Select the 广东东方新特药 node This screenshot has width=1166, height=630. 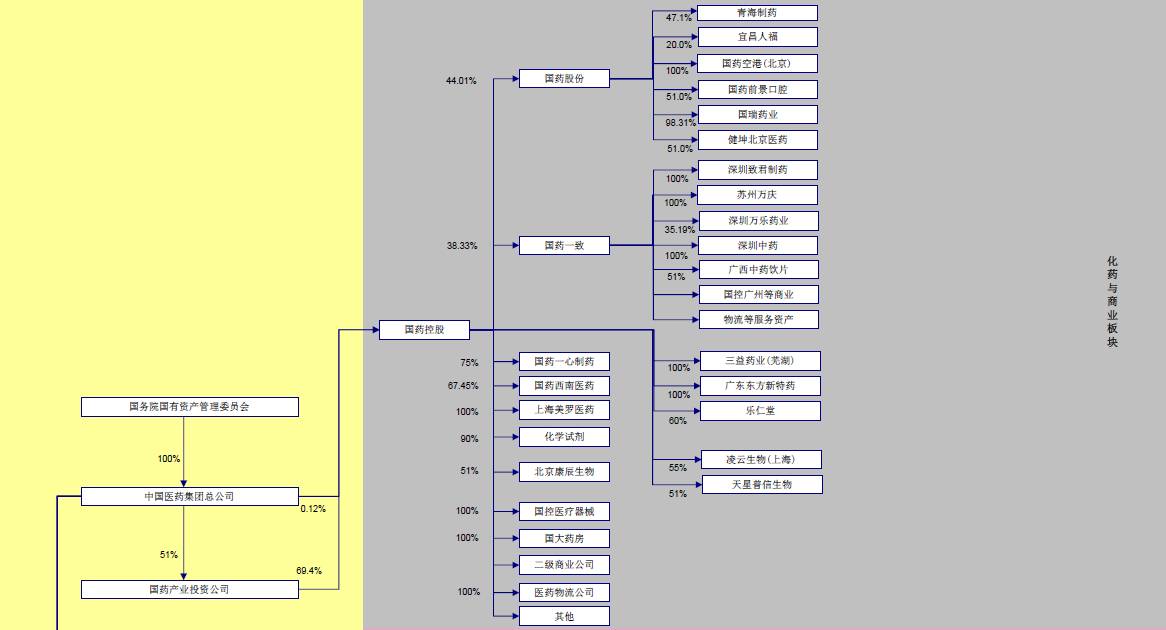coord(760,386)
